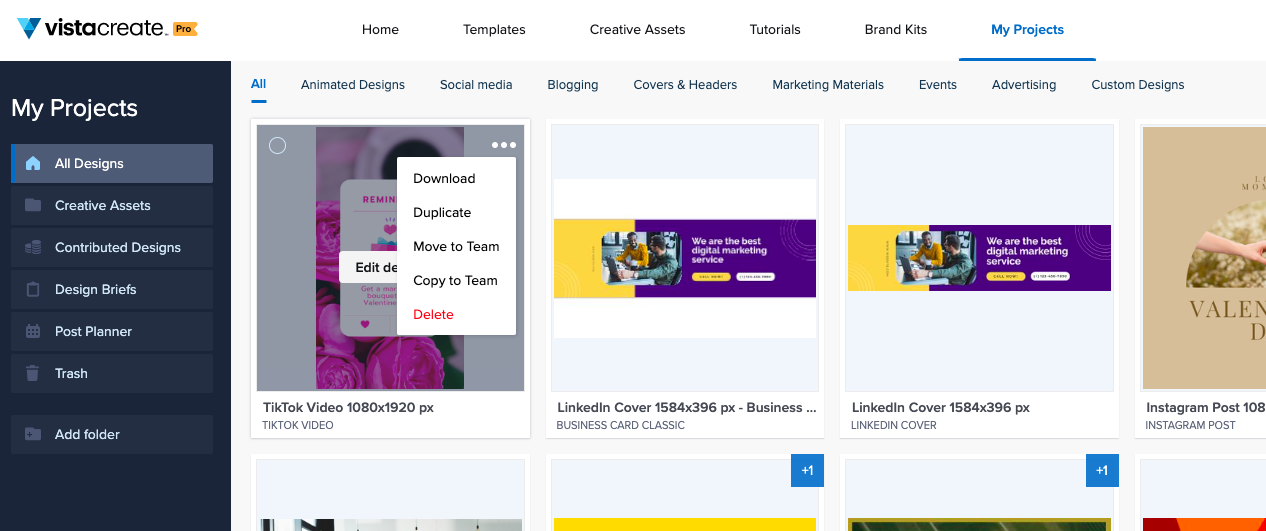Screen dimensions: 1266x531
Task: Open All Designs in the sidebar
Action: tap(112, 163)
